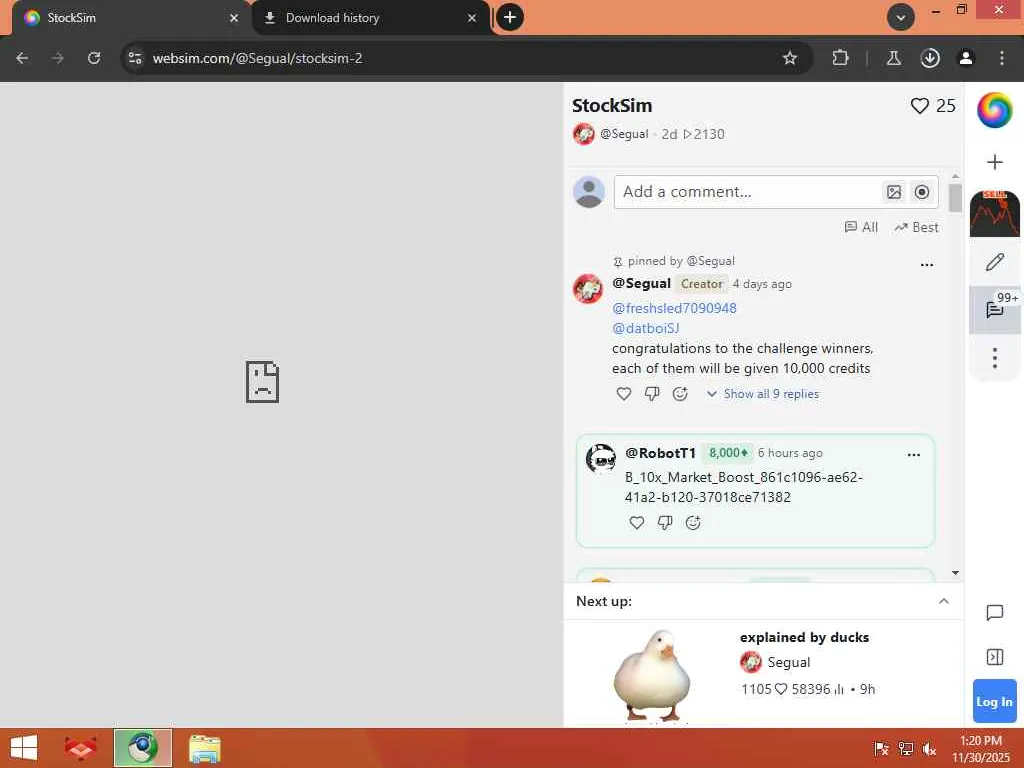
Task: Open Windows Start menu
Action: (24, 748)
